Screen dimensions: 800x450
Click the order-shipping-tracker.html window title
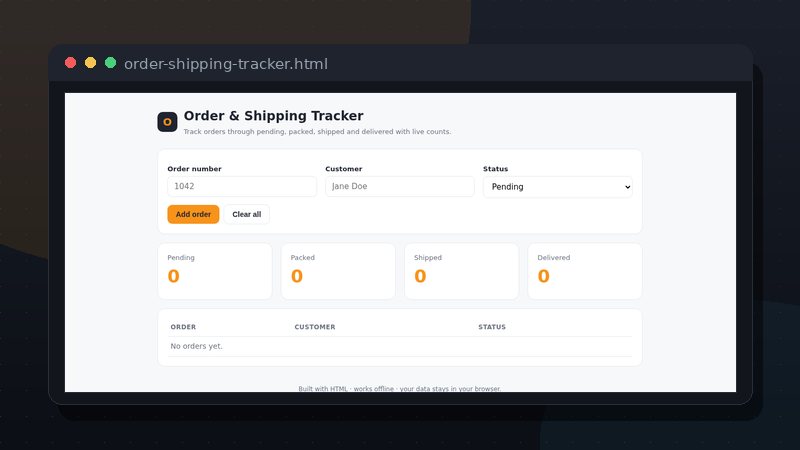point(226,64)
